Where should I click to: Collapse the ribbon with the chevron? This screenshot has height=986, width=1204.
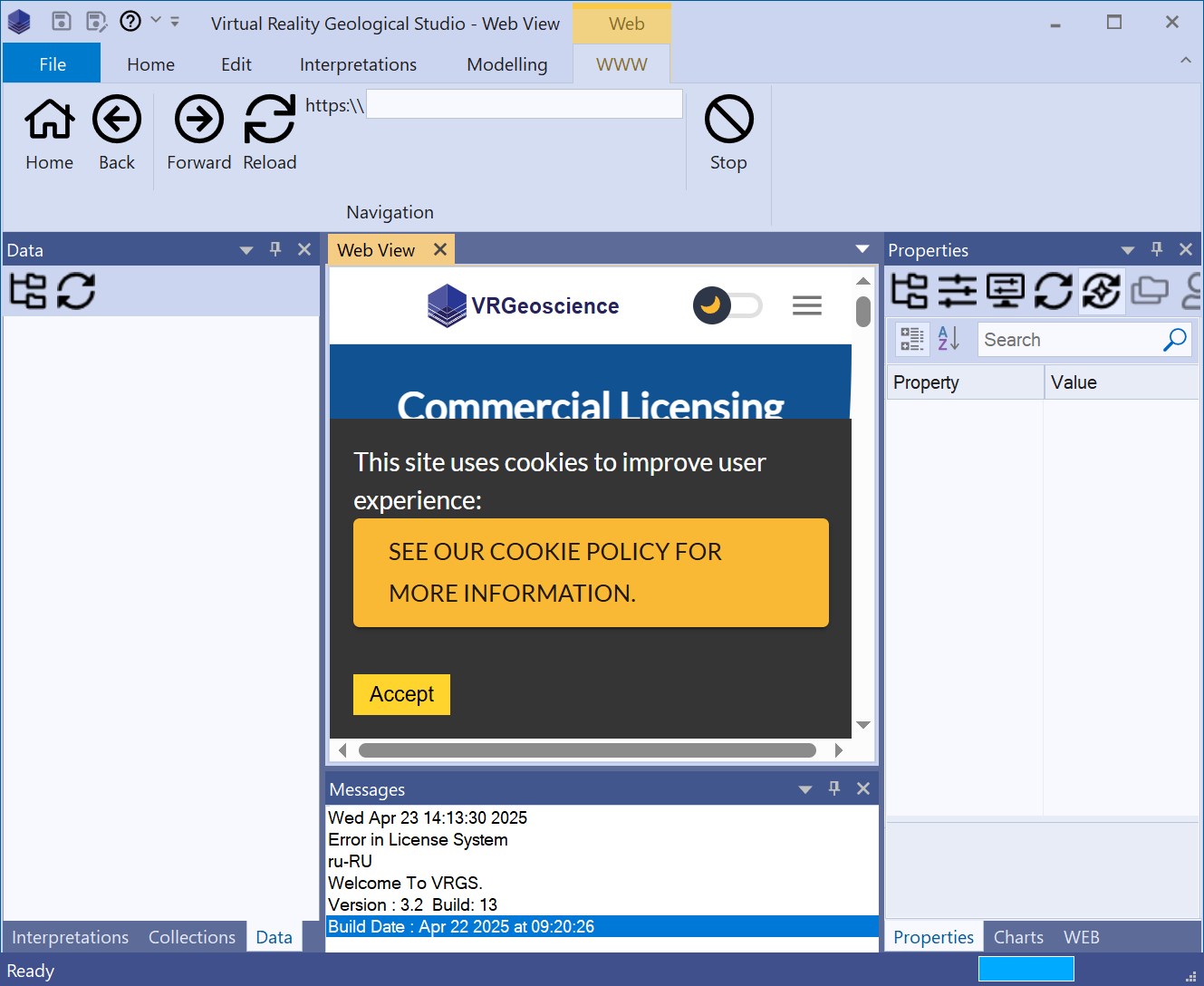coord(1186,60)
